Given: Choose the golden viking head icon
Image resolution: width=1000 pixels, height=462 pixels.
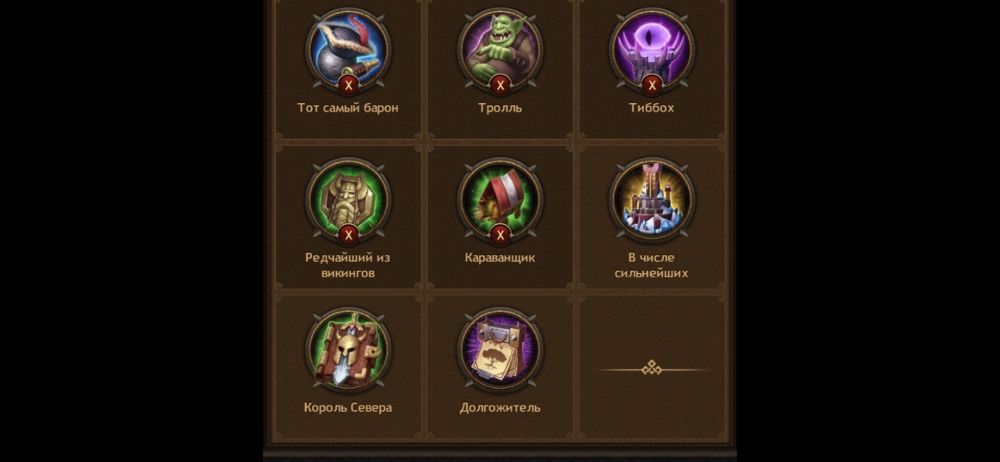Looking at the screenshot, I should (x=348, y=198).
